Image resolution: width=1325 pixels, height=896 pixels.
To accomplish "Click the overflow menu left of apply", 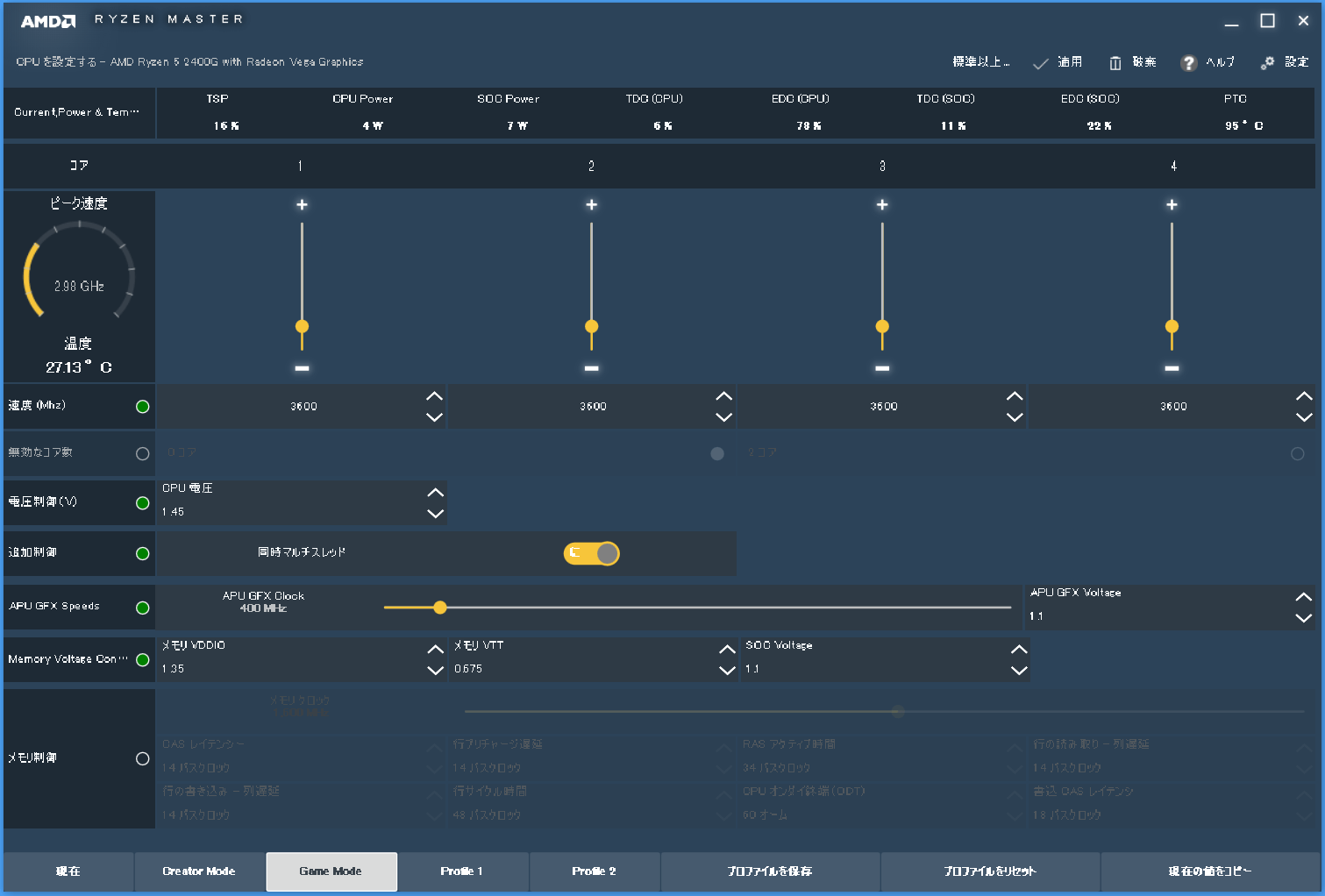I will 981,62.
